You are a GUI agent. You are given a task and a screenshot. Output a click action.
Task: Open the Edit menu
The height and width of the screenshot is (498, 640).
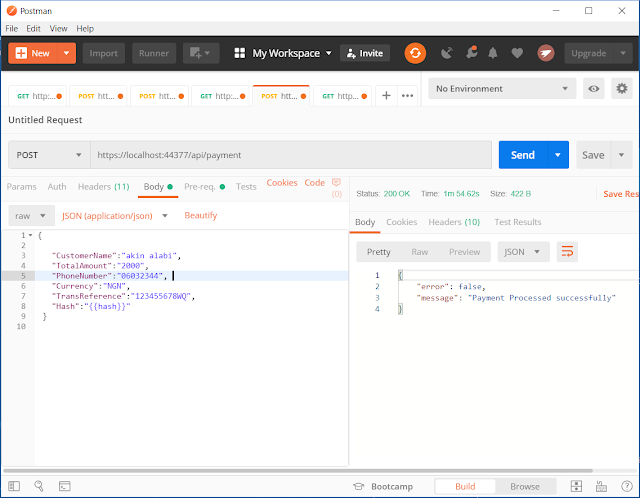point(33,29)
